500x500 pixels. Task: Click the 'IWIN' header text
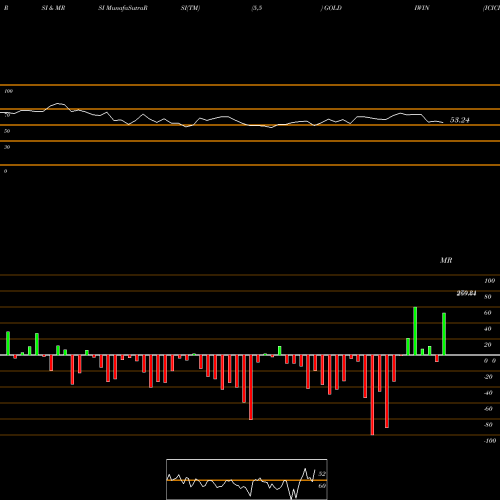tap(422, 8)
